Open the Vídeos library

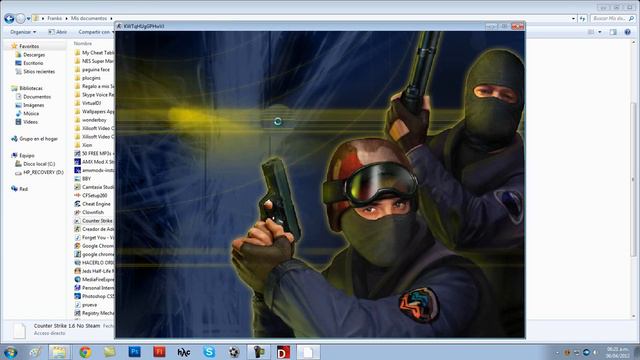click(30, 122)
